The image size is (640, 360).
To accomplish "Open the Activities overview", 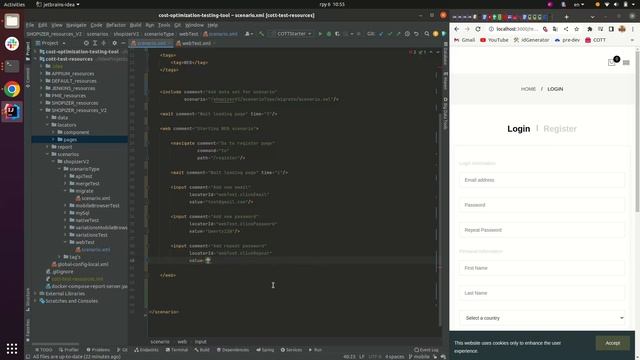I will pyautogui.click(x=14, y=4).
